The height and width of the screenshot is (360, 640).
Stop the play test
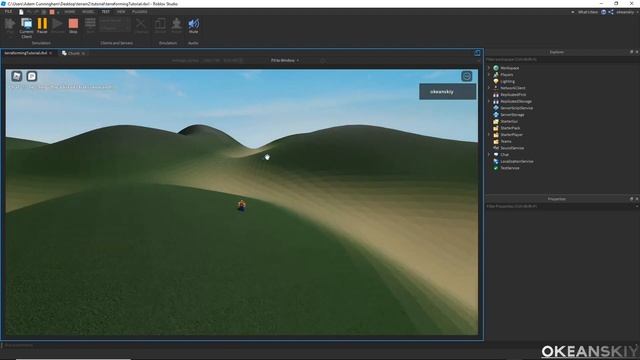(x=73, y=26)
